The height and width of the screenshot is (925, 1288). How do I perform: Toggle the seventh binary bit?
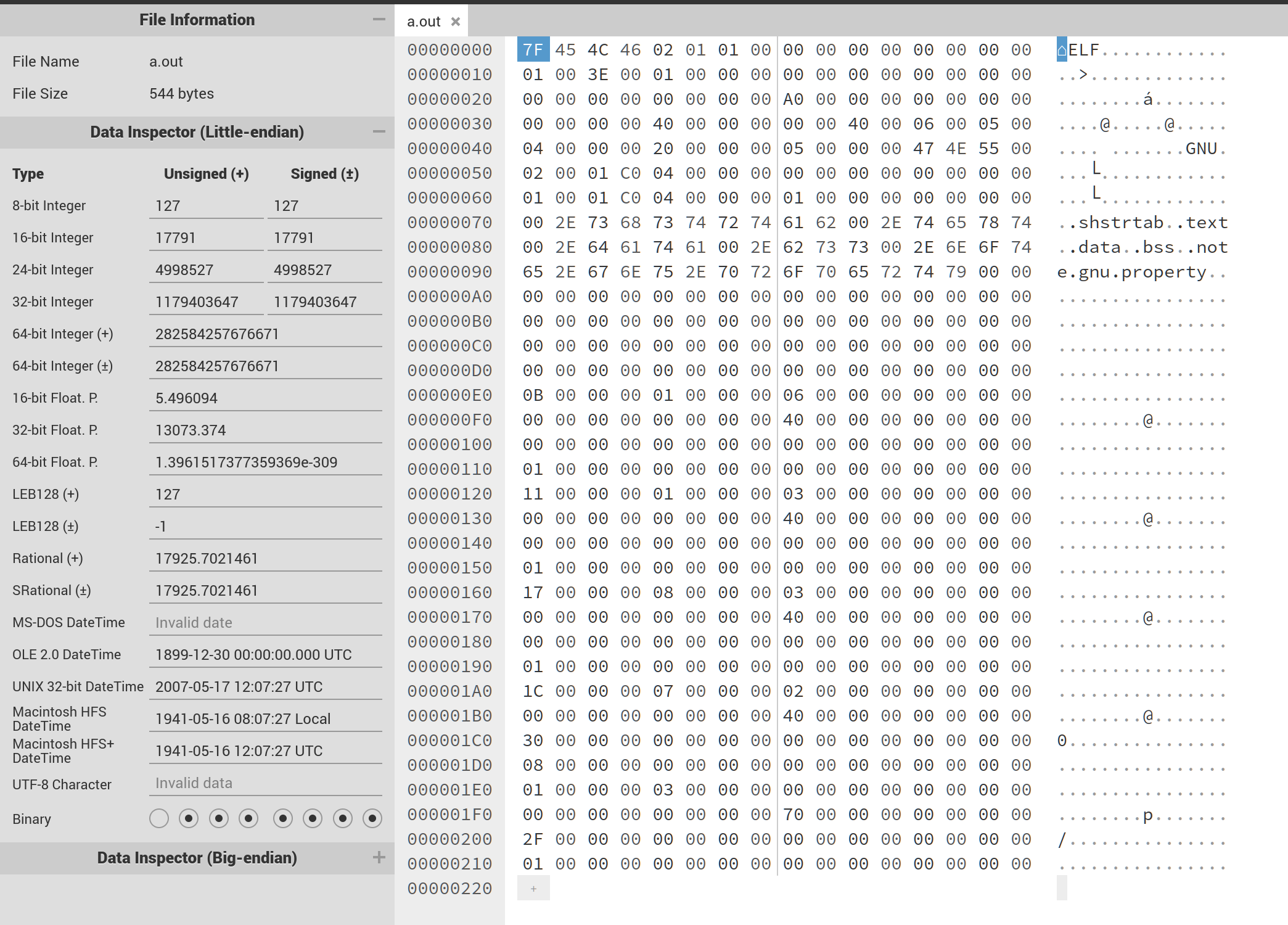tap(343, 818)
